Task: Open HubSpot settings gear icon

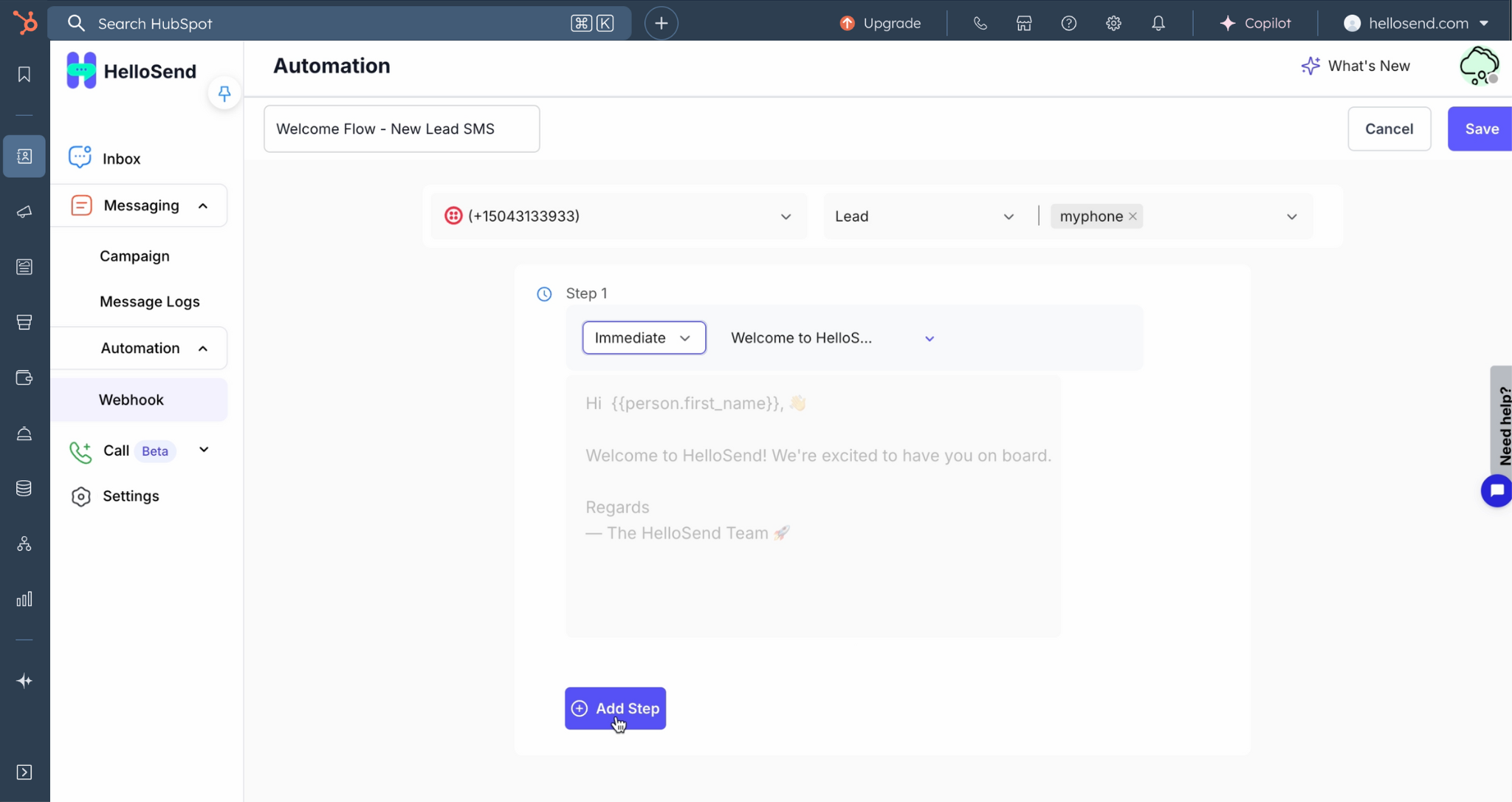Action: tap(1113, 23)
